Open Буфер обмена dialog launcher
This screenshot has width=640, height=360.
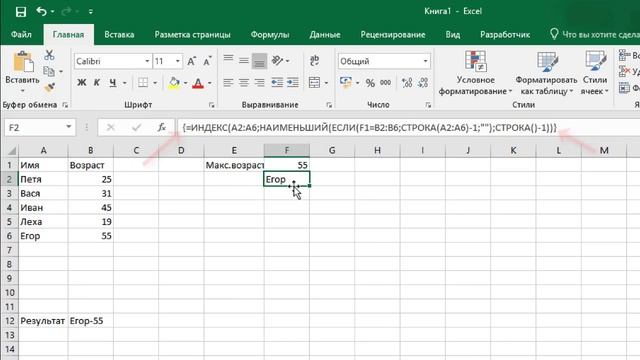click(65, 105)
